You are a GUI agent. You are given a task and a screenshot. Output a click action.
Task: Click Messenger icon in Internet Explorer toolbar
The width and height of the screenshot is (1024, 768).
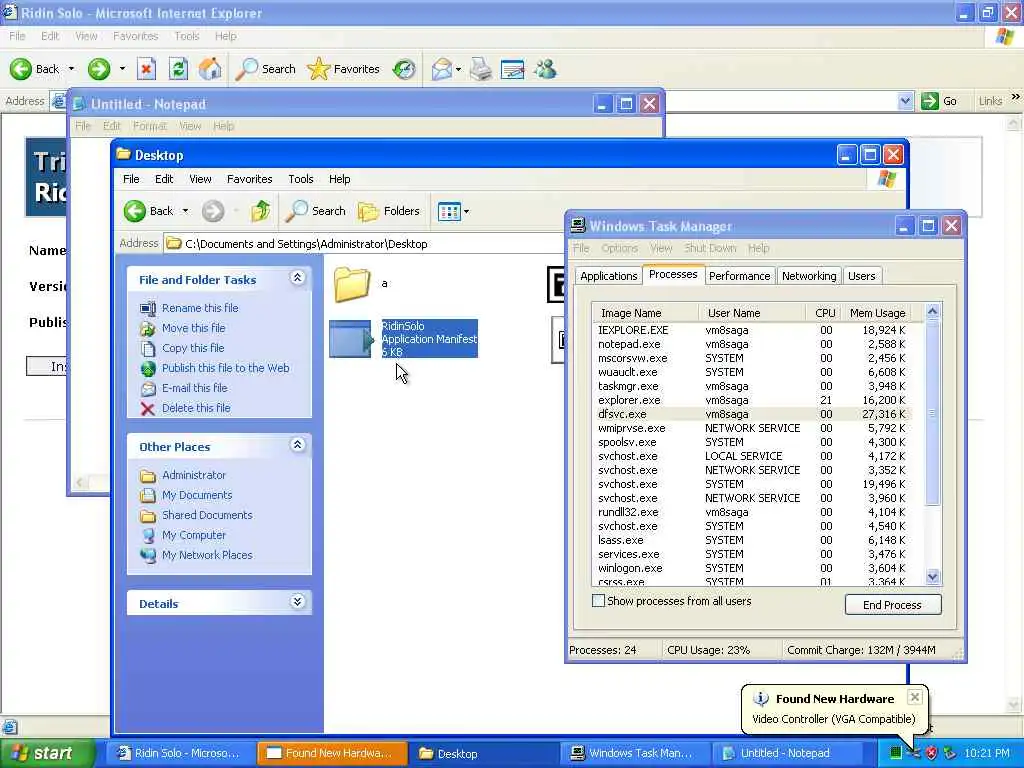tap(545, 69)
